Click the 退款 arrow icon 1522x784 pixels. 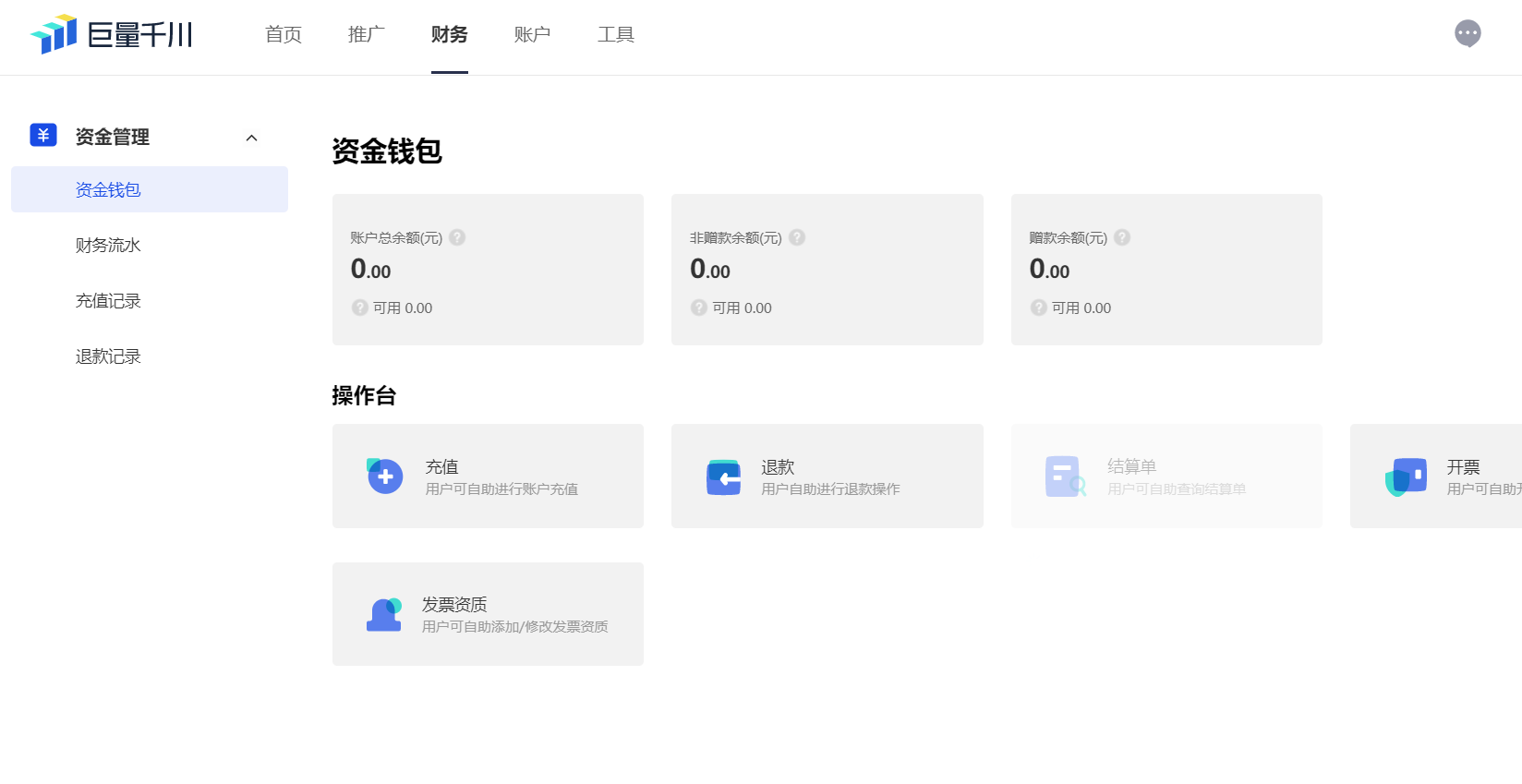point(723,477)
